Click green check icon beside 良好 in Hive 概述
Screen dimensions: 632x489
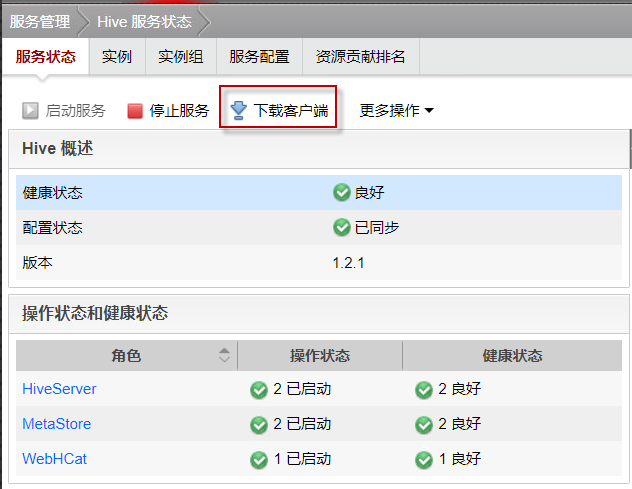point(342,192)
